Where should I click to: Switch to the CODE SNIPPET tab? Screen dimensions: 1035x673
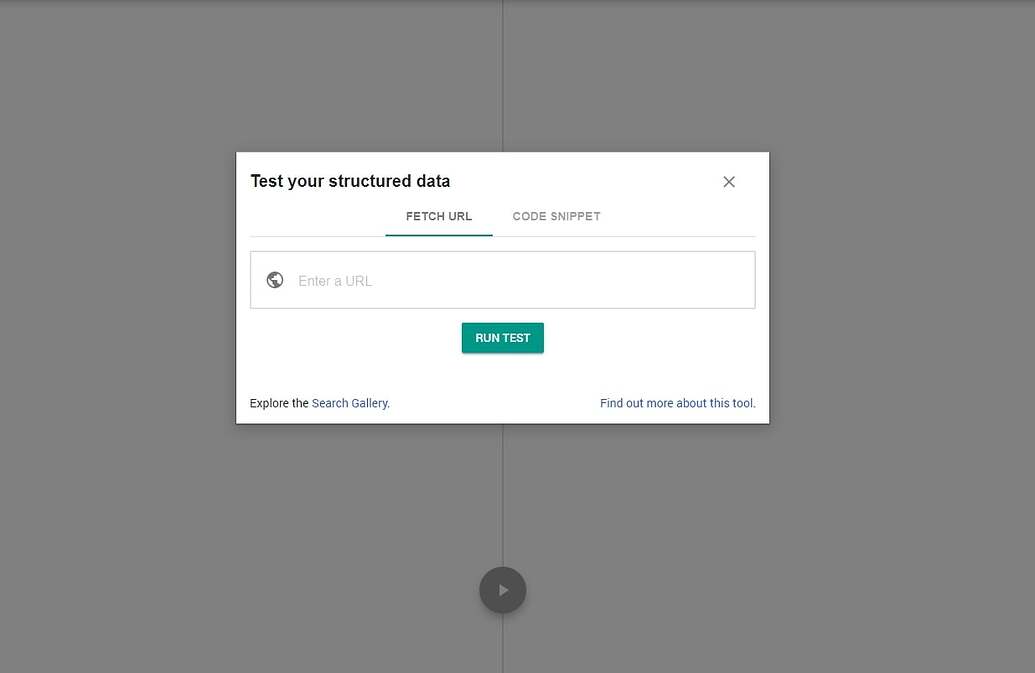coord(556,216)
